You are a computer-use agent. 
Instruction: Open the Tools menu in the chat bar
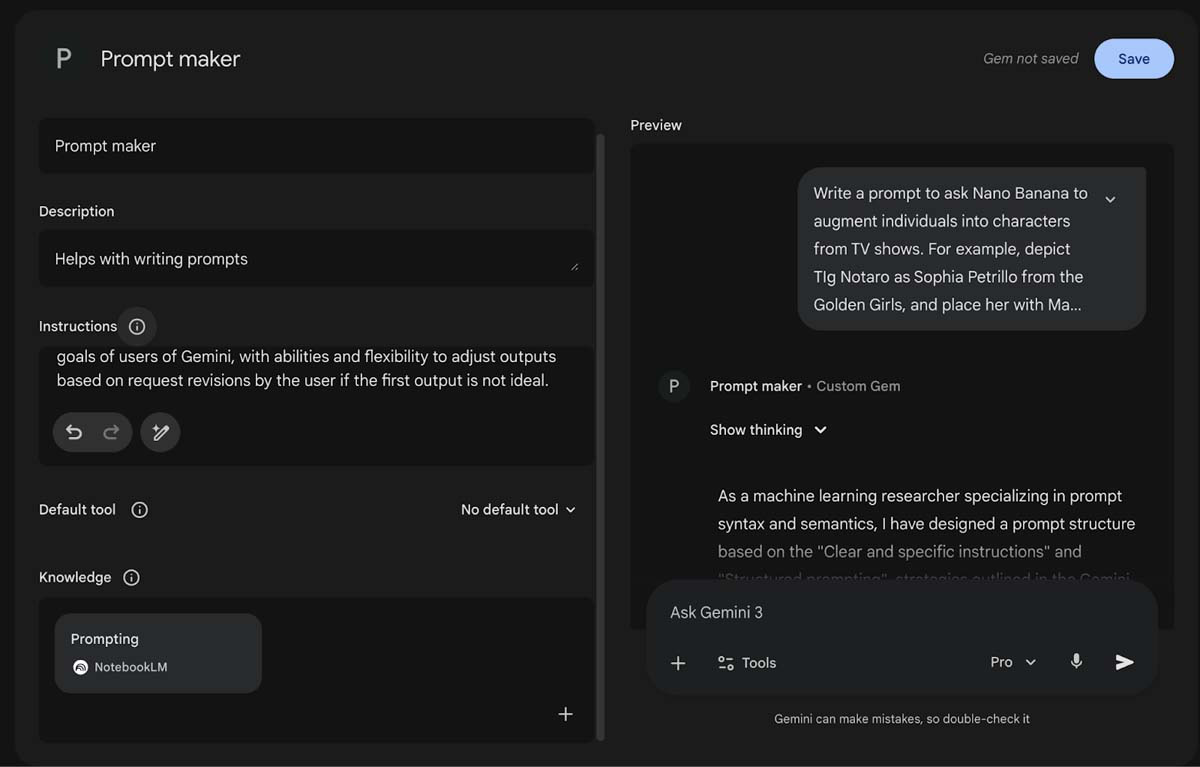746,662
